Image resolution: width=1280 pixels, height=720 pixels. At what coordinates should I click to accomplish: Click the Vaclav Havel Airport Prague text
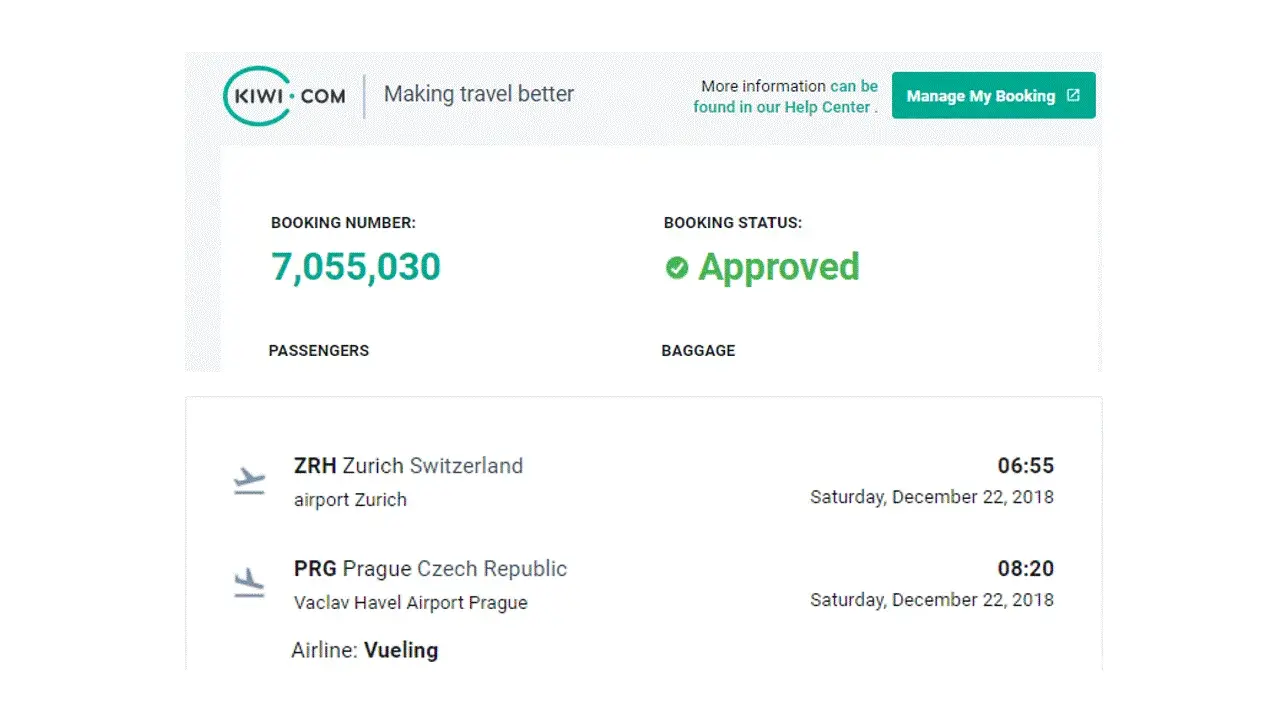(x=410, y=603)
